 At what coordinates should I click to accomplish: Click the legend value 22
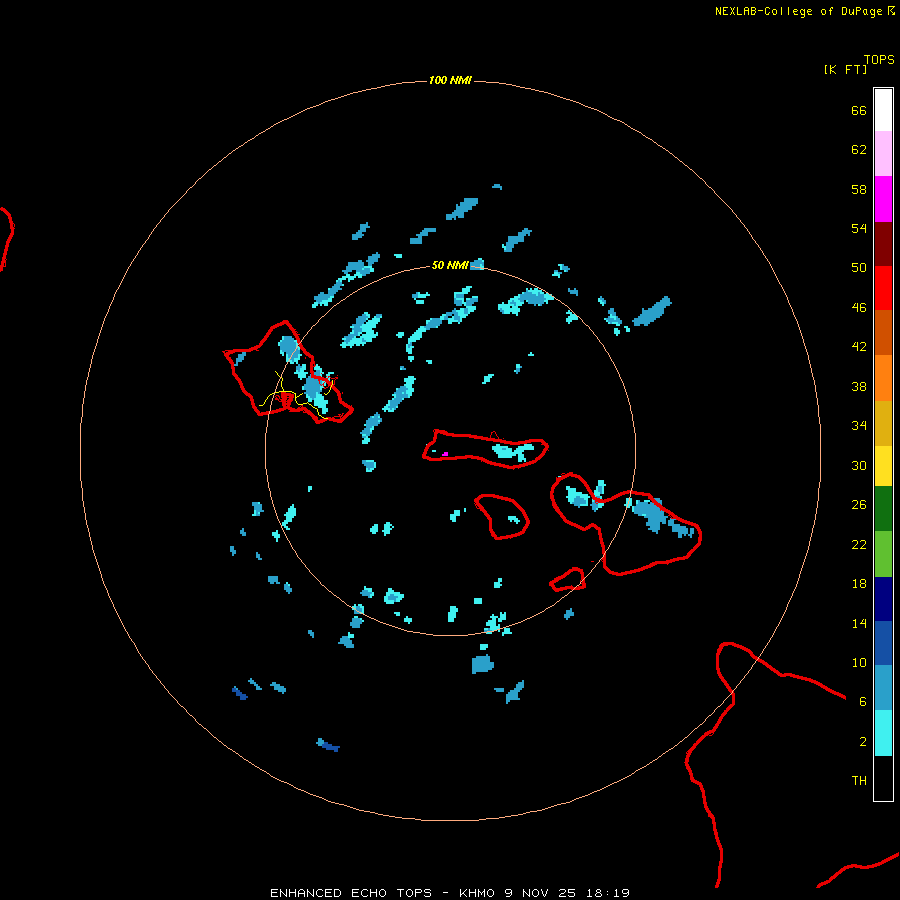click(x=859, y=544)
